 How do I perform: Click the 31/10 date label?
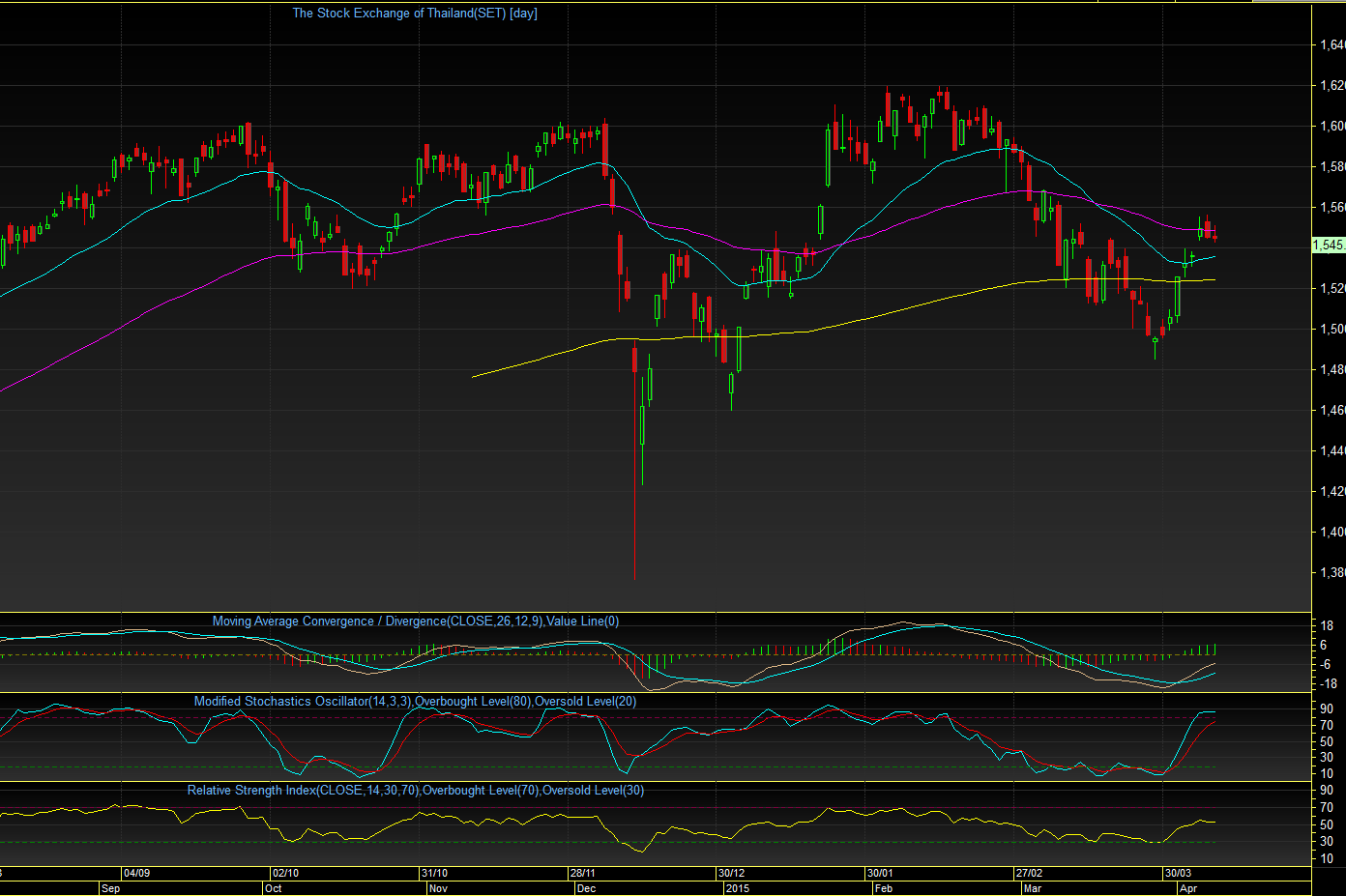[x=435, y=874]
